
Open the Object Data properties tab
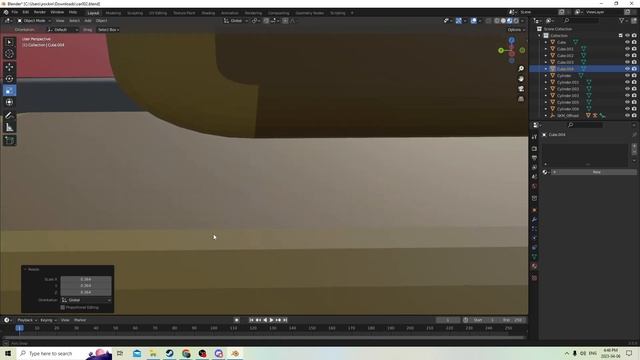coord(534,257)
